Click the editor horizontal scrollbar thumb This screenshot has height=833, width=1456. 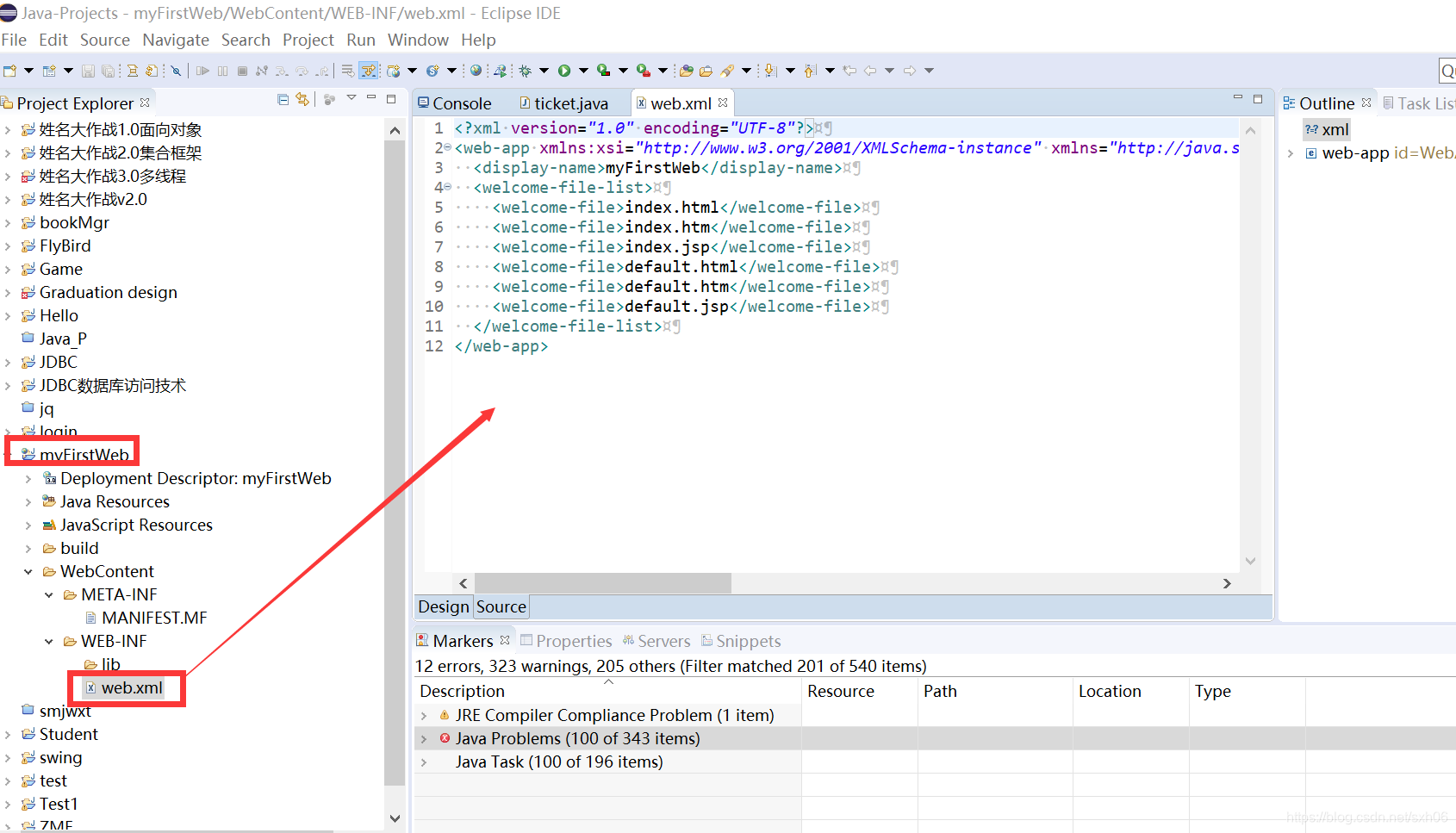click(x=602, y=583)
